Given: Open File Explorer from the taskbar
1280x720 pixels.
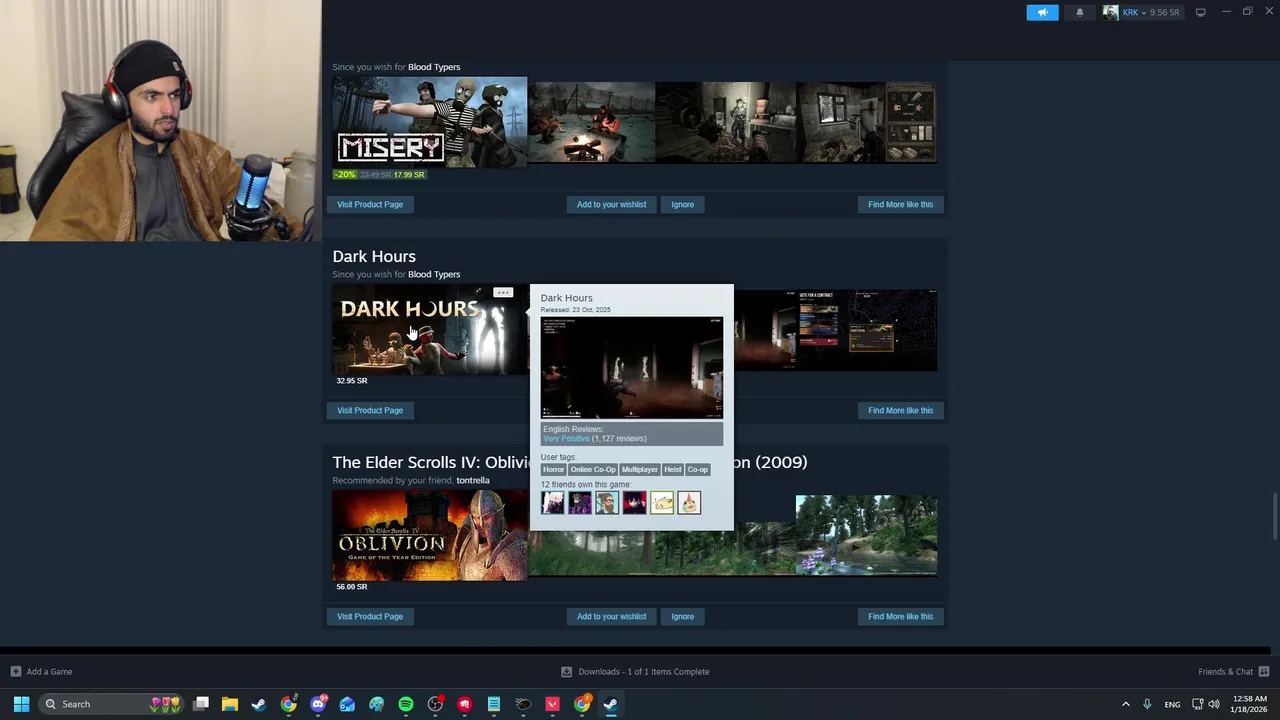Looking at the screenshot, I should tap(230, 704).
